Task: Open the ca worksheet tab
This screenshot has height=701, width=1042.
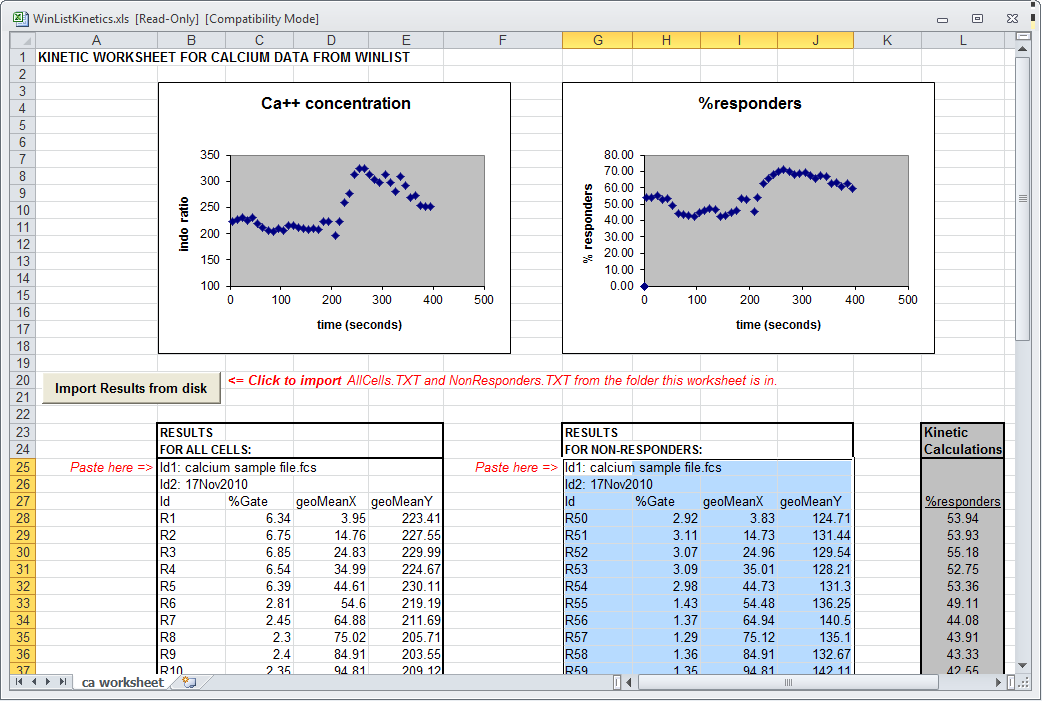Action: coord(122,682)
